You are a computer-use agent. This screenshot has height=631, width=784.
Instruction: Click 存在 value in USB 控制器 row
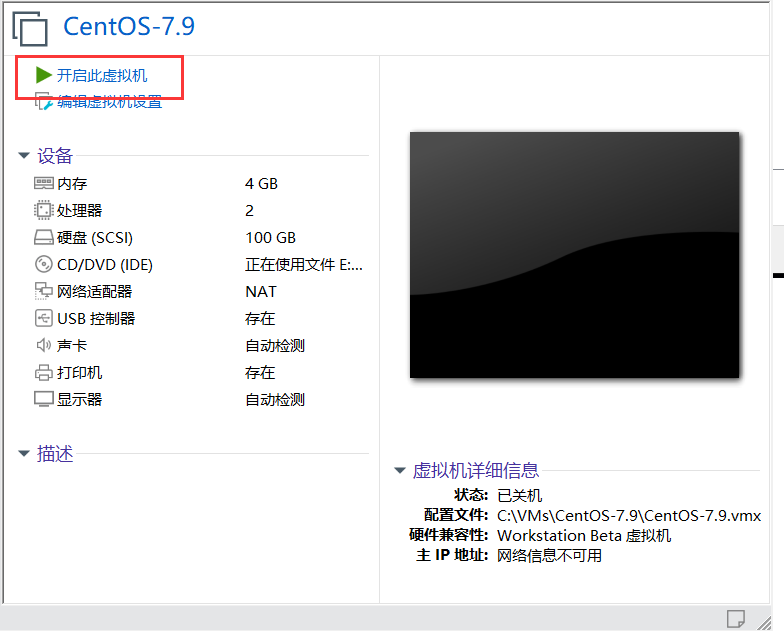point(260,318)
